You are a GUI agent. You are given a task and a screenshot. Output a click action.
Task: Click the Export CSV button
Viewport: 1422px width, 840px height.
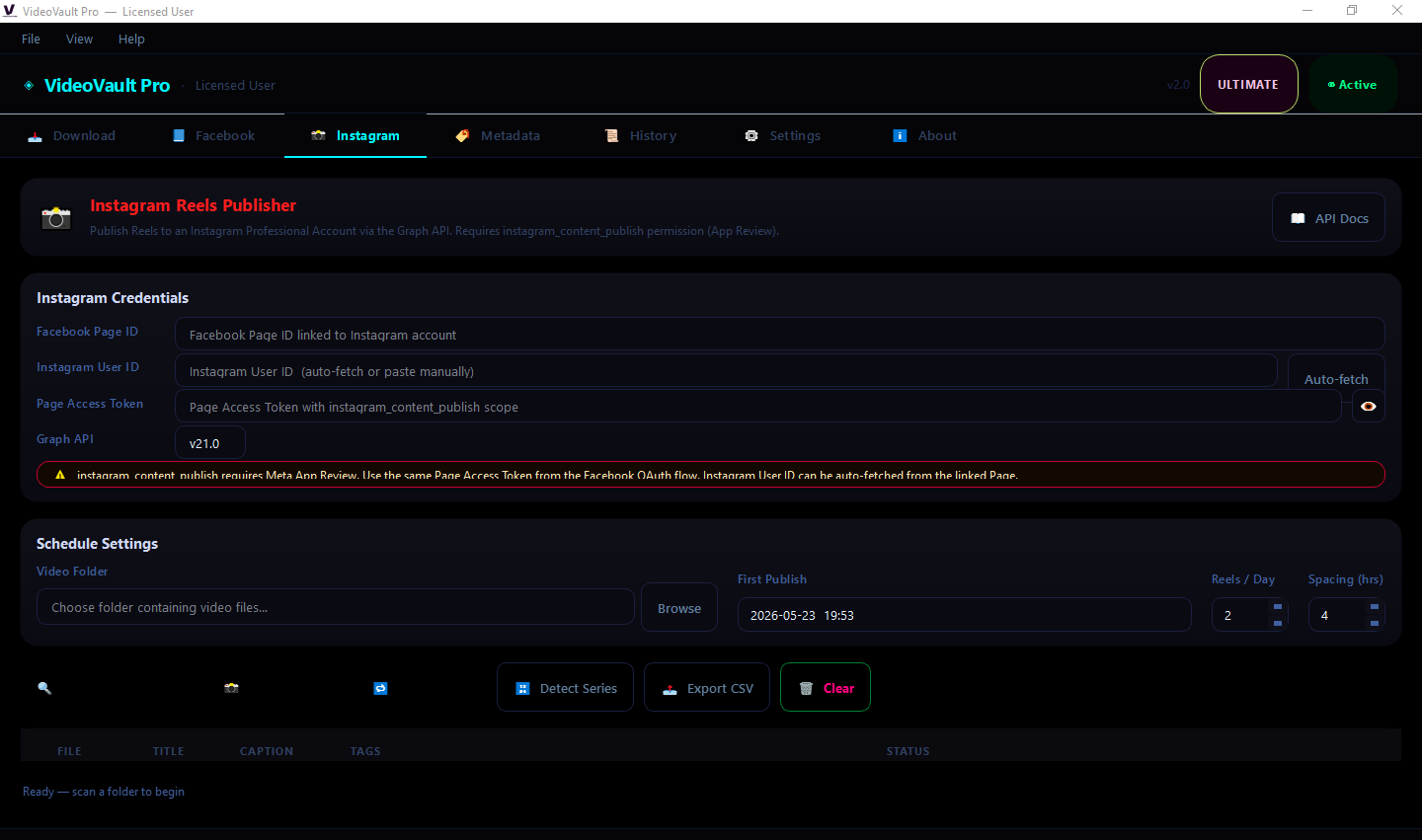tap(707, 688)
